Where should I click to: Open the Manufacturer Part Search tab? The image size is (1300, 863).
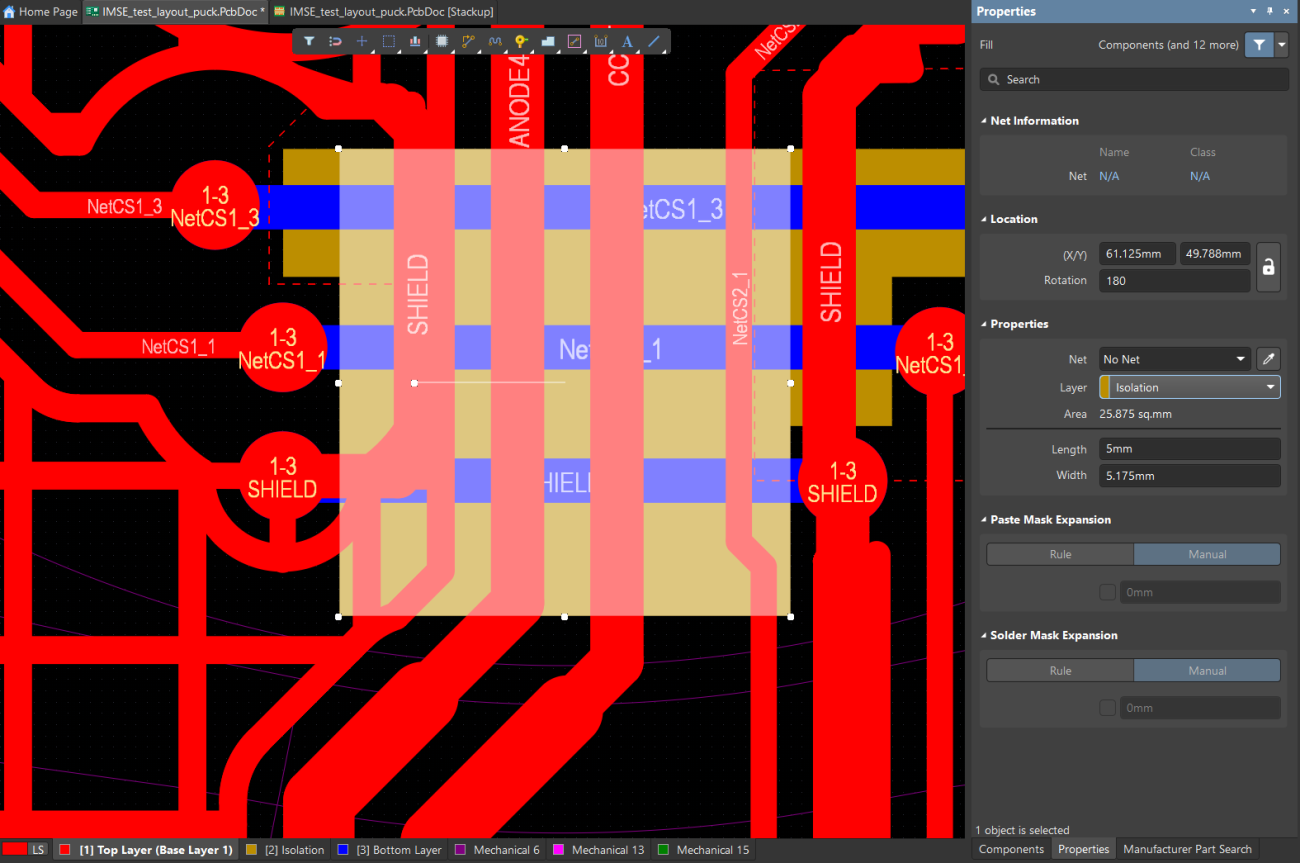(1187, 848)
